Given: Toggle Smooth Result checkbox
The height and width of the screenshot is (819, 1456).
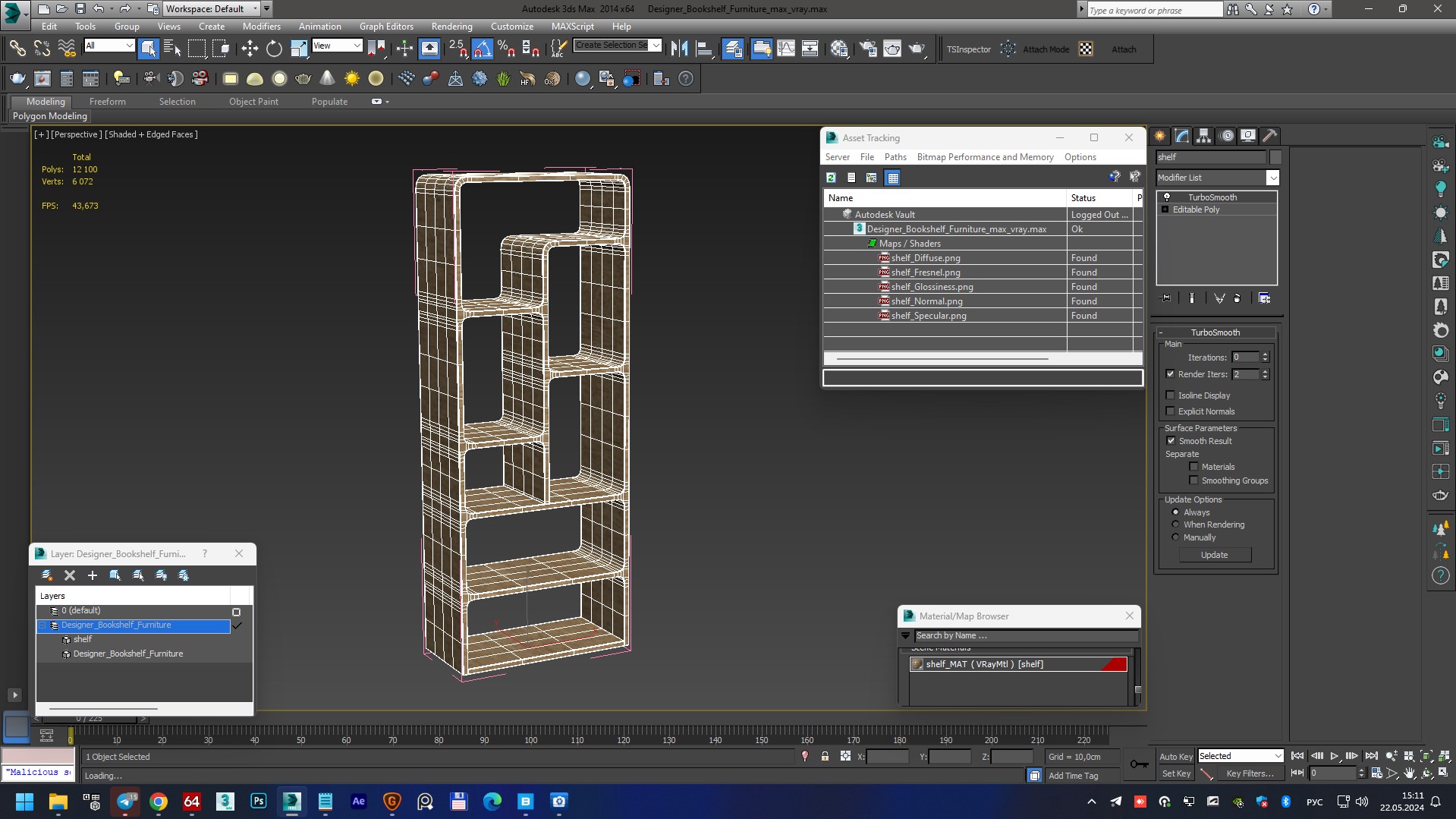Looking at the screenshot, I should [x=1171, y=441].
